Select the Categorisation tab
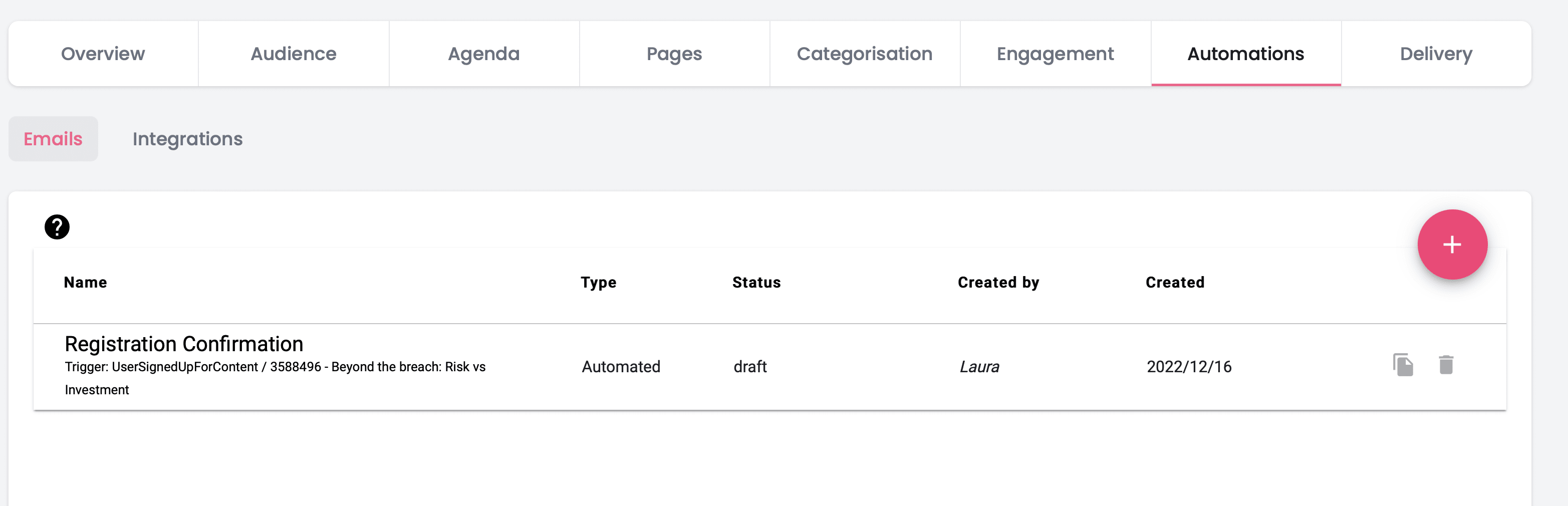The height and width of the screenshot is (506, 1568). pos(864,54)
